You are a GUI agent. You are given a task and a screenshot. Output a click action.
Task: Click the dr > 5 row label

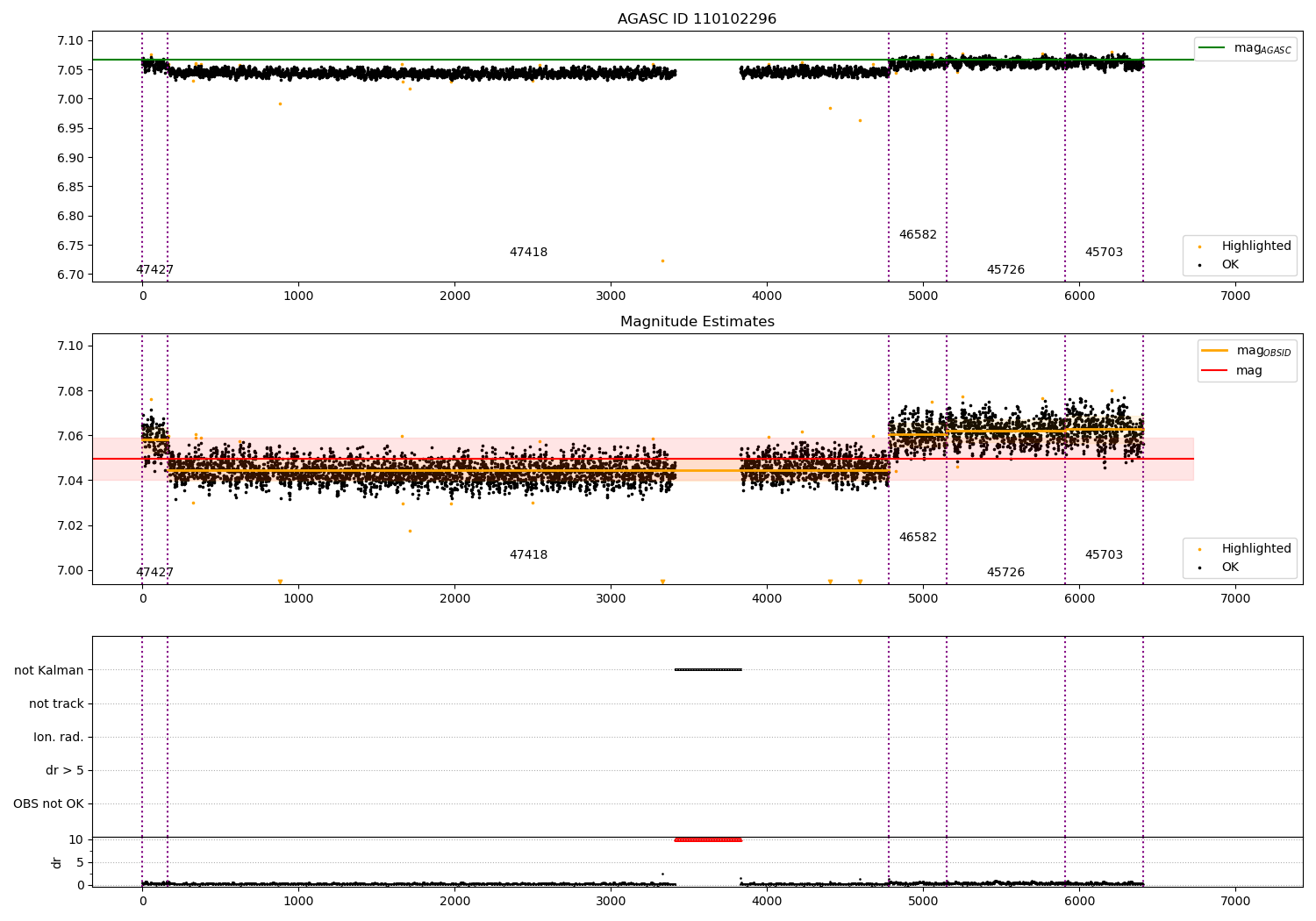[x=65, y=770]
